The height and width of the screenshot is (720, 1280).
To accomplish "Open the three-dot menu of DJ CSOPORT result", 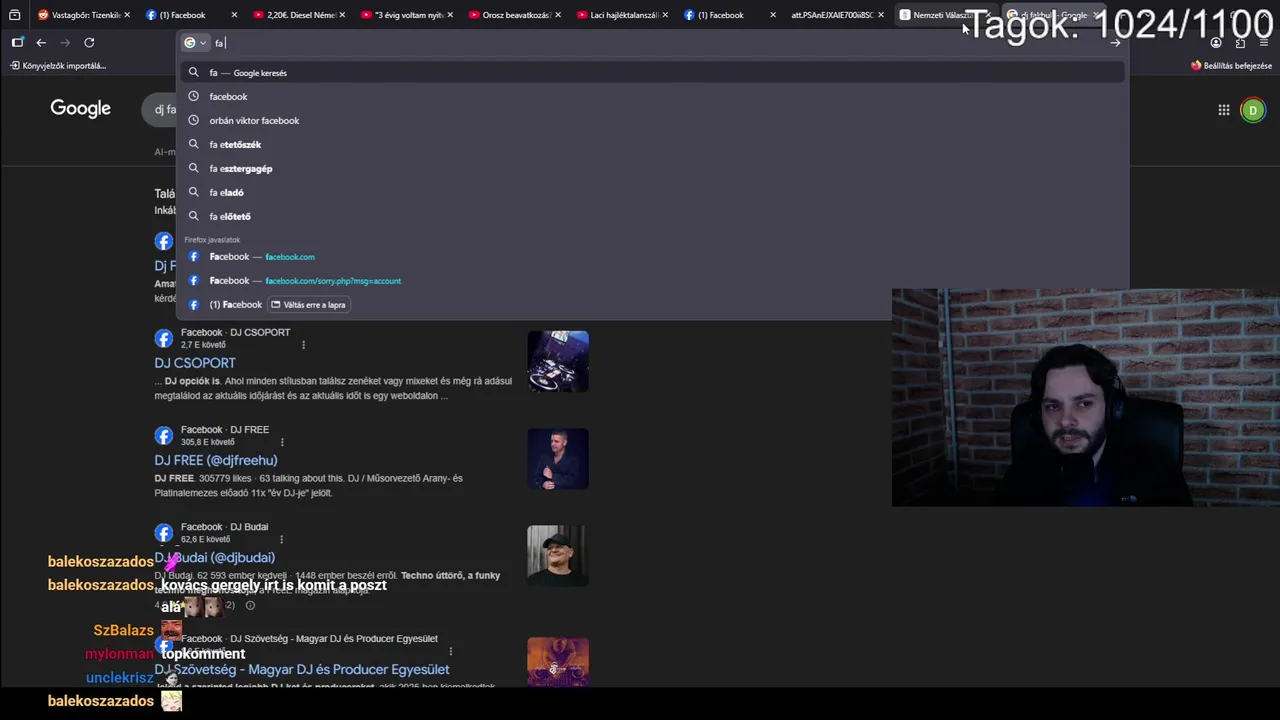I will pos(303,345).
